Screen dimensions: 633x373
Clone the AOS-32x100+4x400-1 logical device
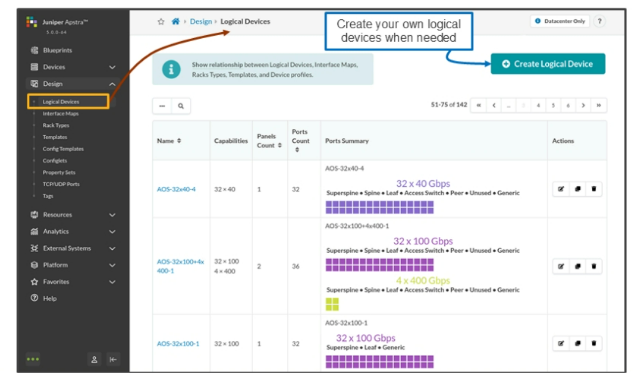[x=578, y=266]
